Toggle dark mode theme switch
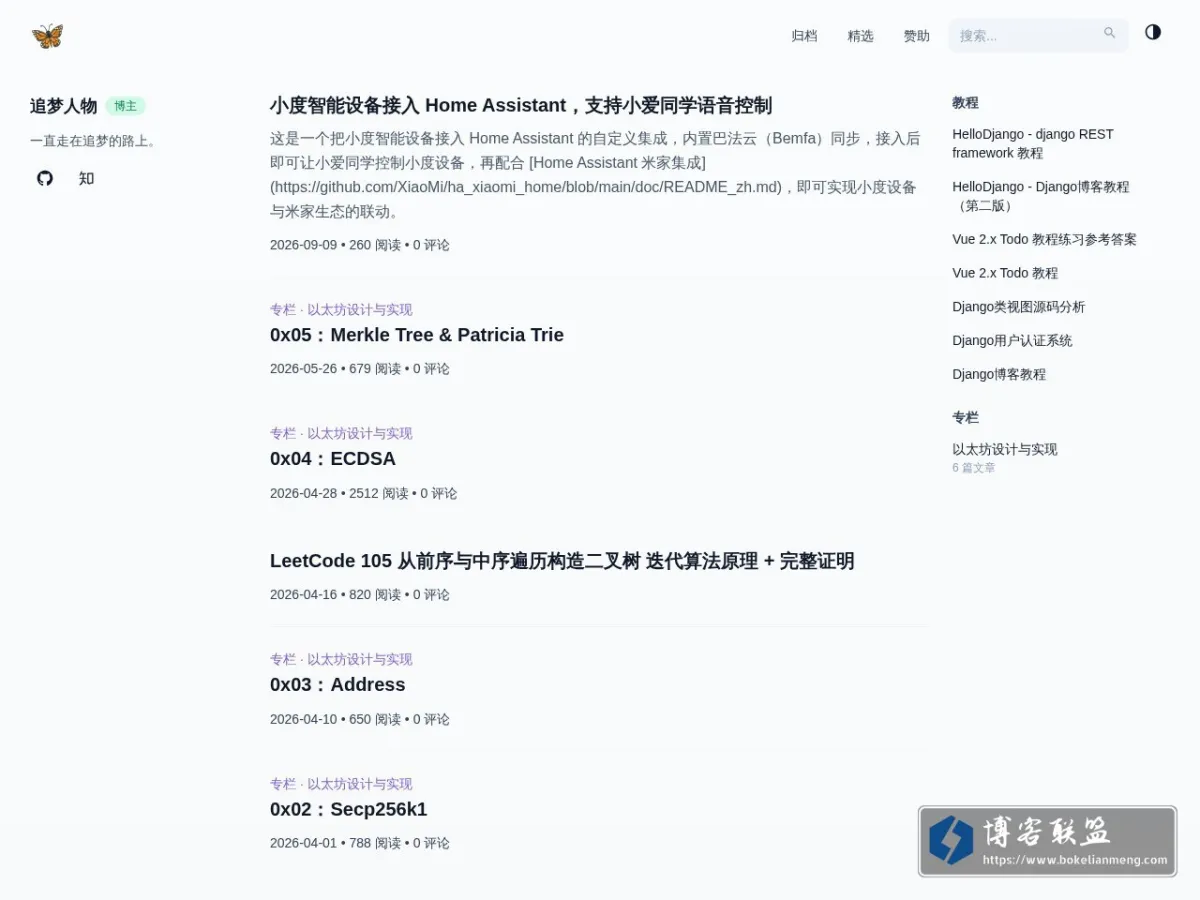1200x900 pixels. (1153, 32)
